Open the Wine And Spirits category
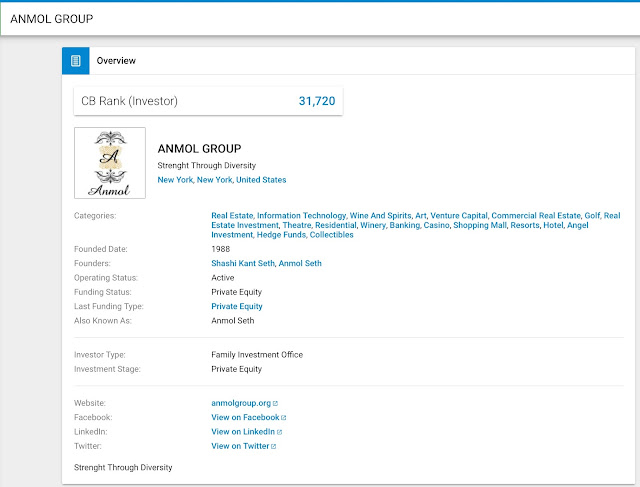Screen dimensions: 640x487 pos(380,216)
